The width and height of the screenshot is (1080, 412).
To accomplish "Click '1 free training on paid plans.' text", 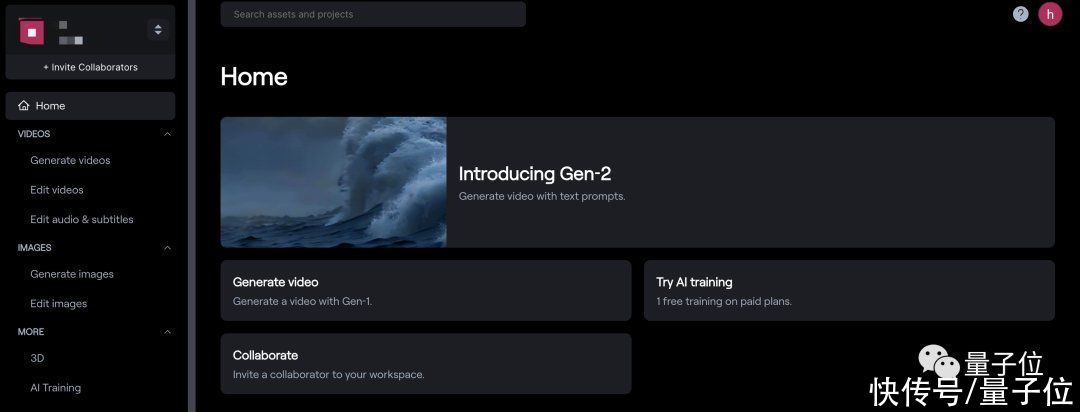I will point(724,301).
